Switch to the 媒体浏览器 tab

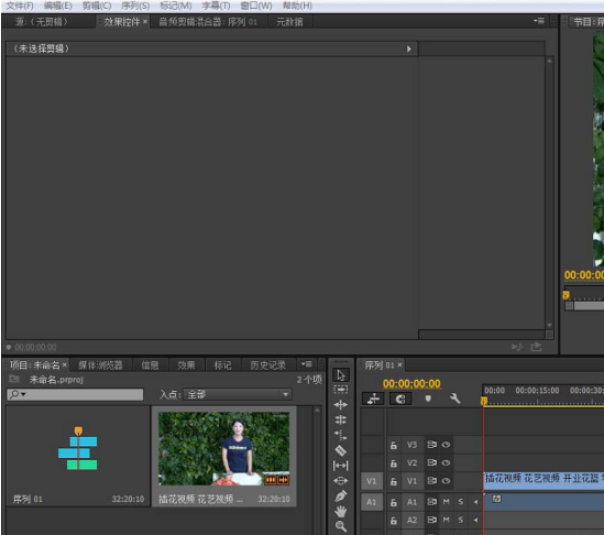pyautogui.click(x=100, y=365)
